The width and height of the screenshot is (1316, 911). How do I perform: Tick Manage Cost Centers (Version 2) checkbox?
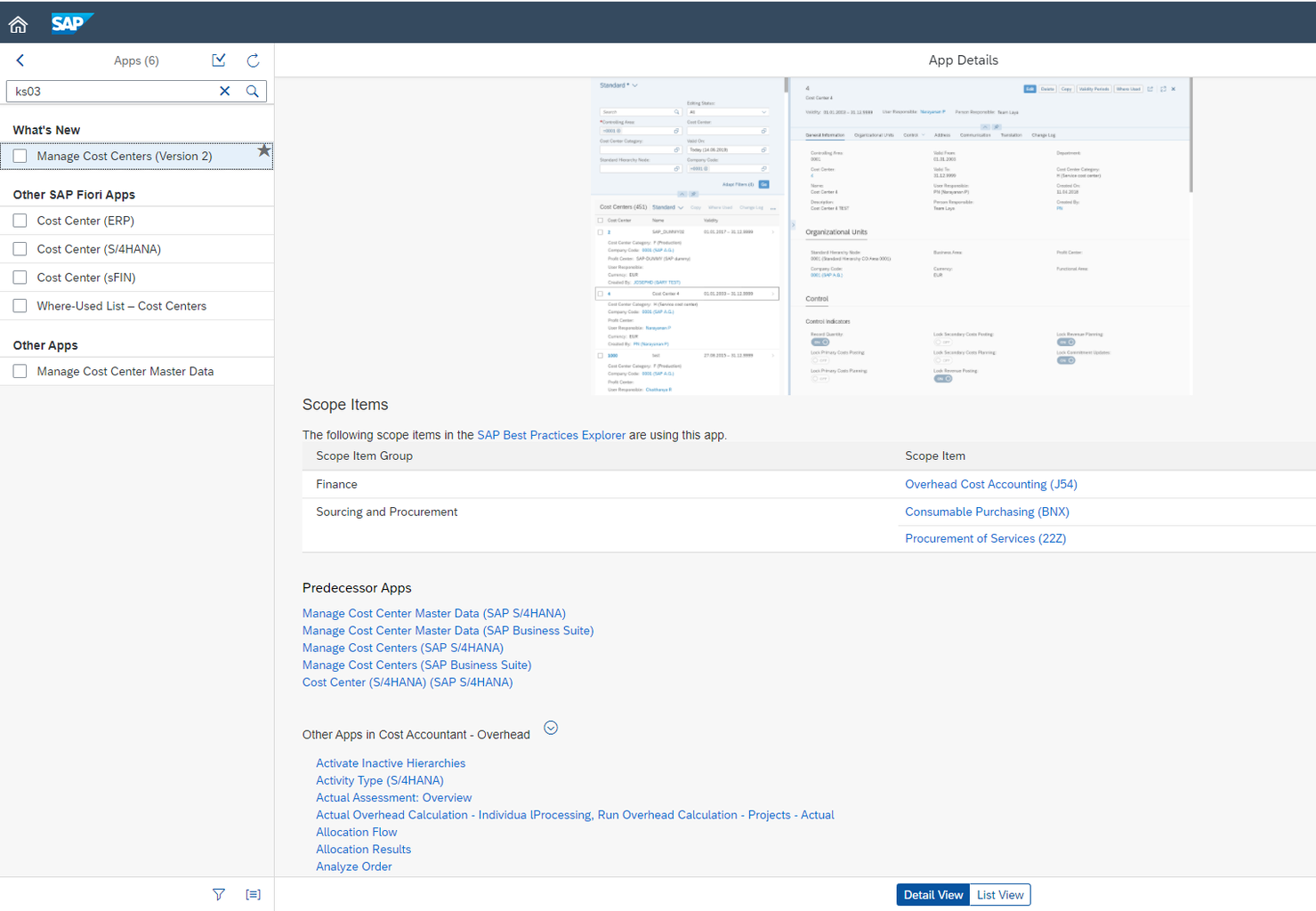tap(20, 156)
